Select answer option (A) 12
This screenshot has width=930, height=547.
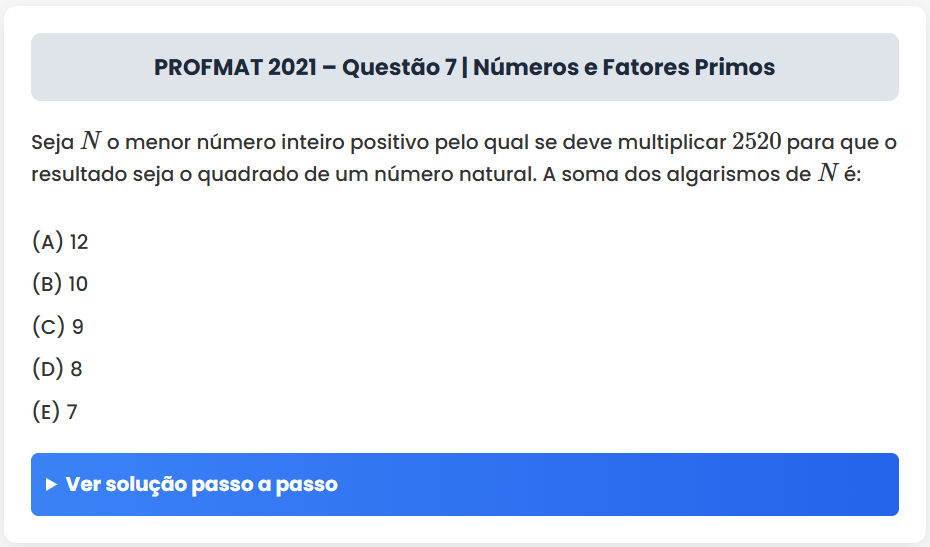click(60, 242)
